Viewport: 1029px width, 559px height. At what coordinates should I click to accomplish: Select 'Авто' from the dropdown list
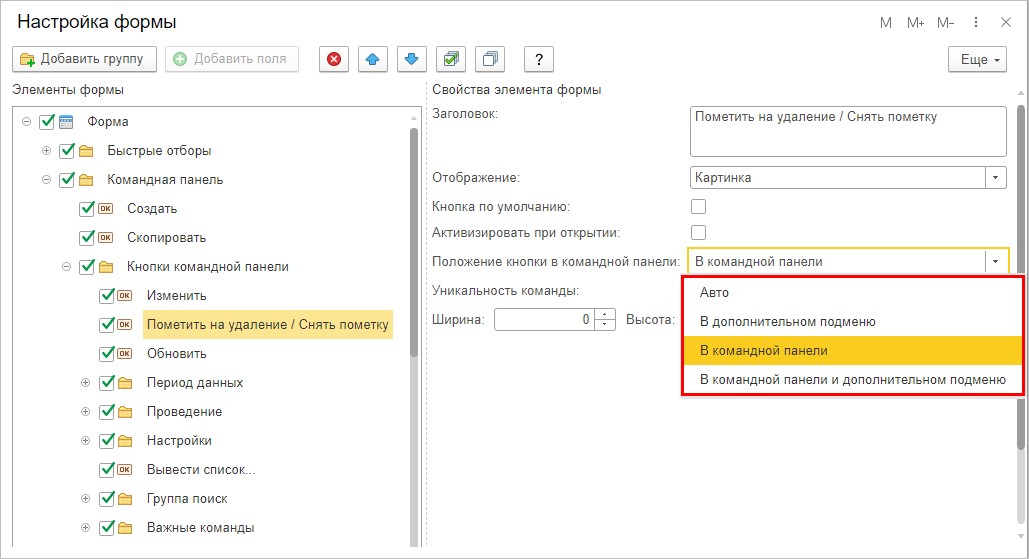point(714,293)
